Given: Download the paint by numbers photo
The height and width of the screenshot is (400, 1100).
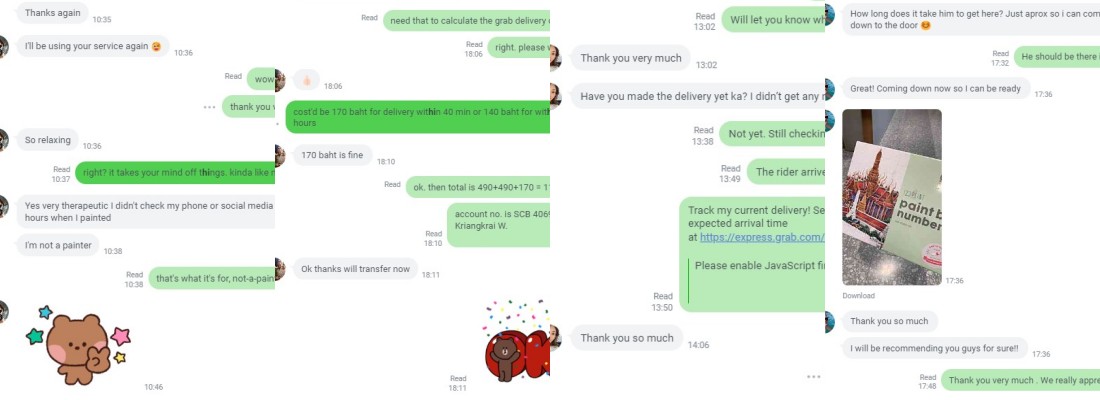Looking at the screenshot, I should coord(858,296).
